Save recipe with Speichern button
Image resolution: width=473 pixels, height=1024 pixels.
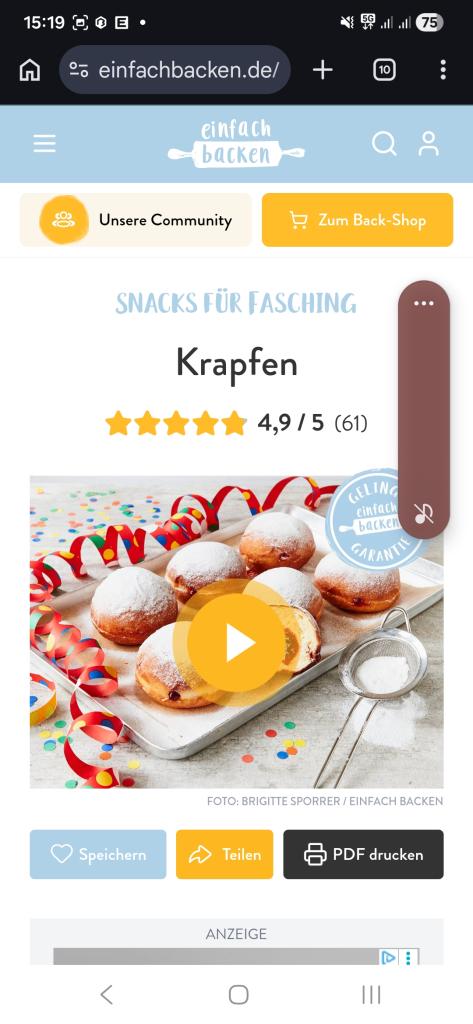[x=98, y=854]
